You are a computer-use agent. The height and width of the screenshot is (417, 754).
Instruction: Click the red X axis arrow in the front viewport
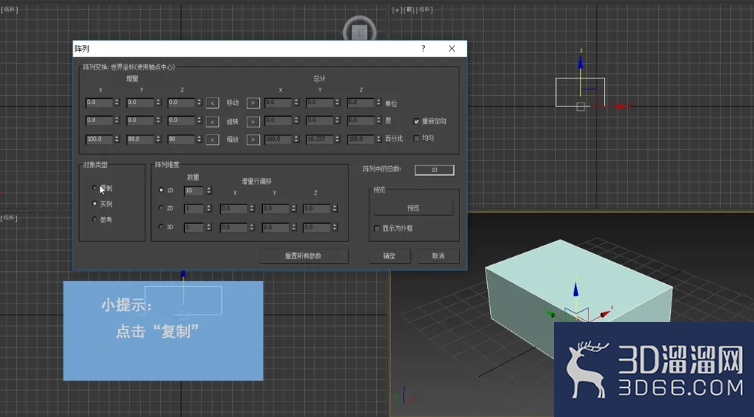pos(623,106)
